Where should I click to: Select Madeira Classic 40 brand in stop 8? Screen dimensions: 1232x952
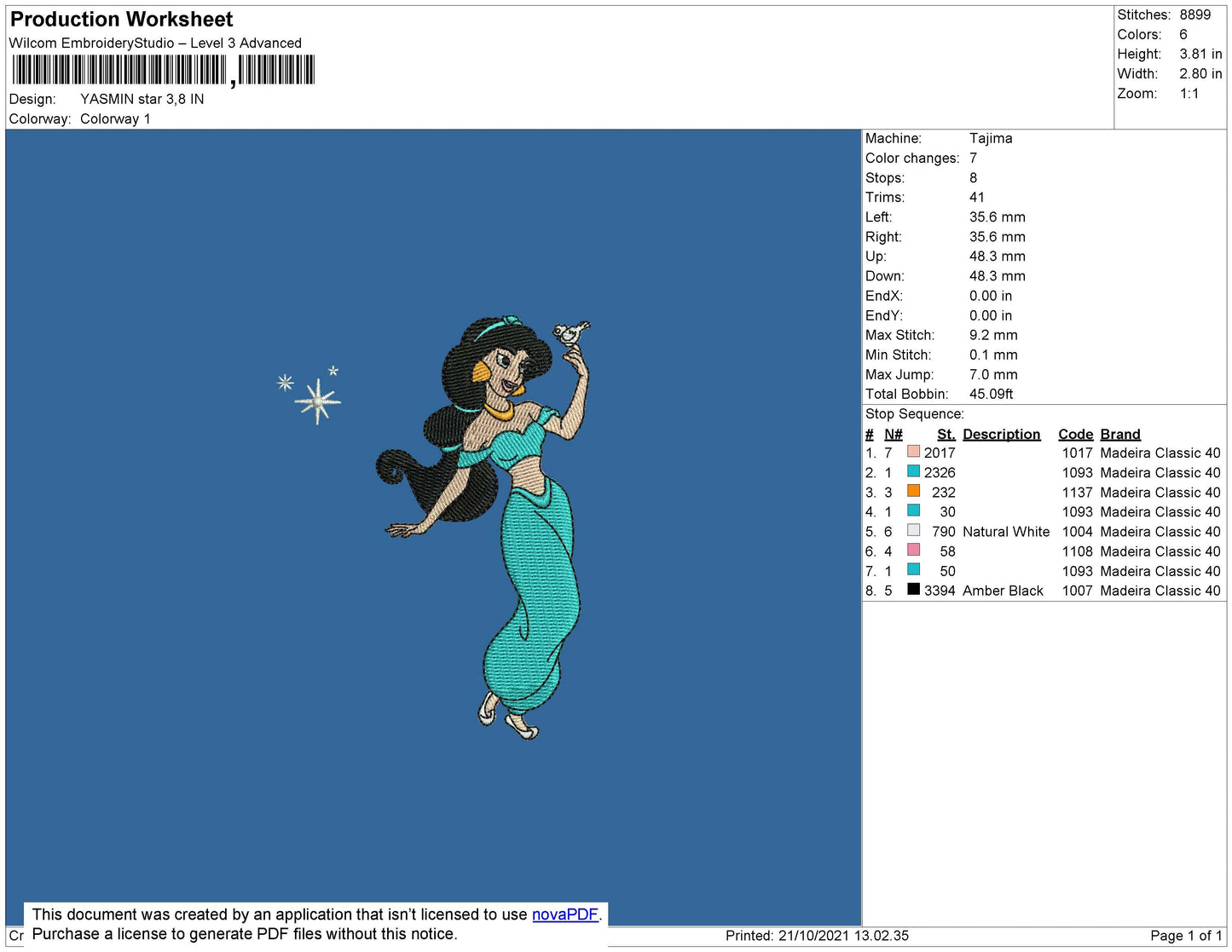1160,591
